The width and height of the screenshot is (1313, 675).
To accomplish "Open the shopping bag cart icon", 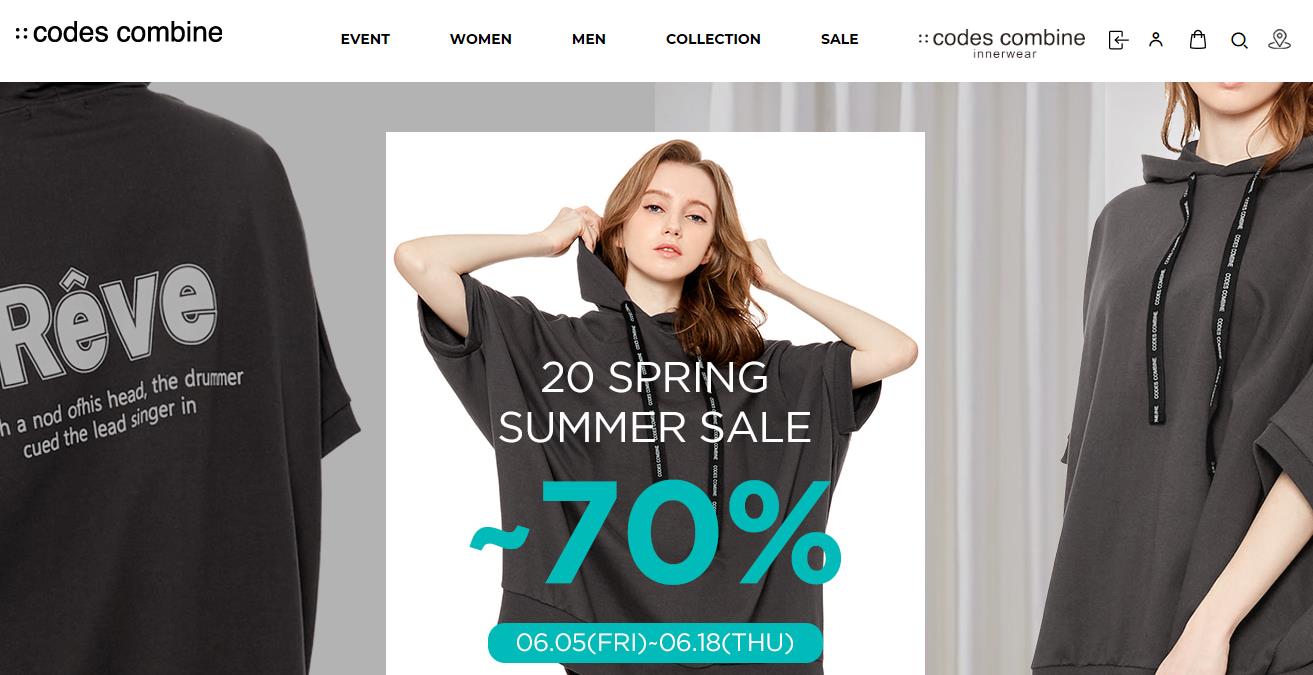I will [1198, 40].
